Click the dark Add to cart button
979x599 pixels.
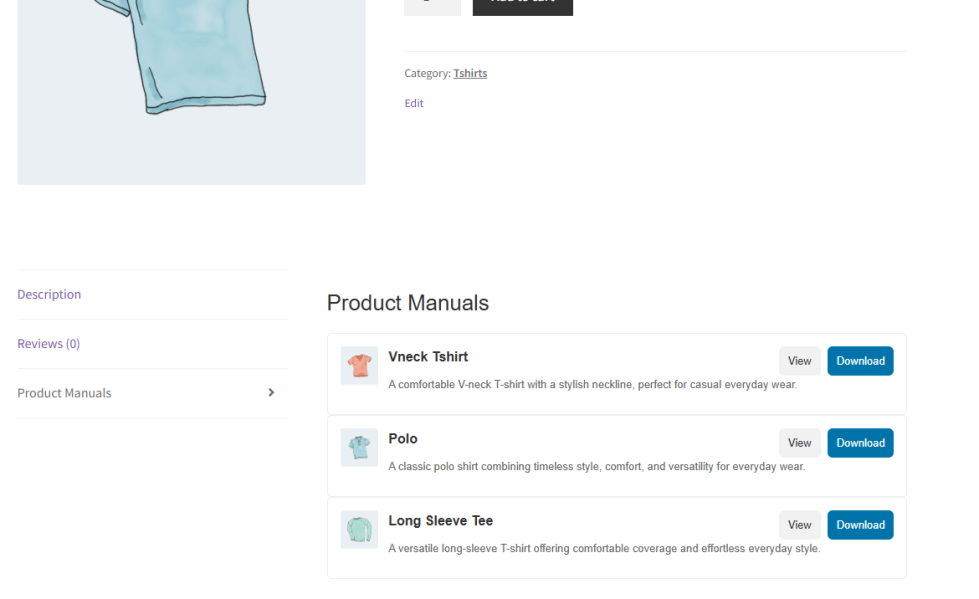coord(523,6)
